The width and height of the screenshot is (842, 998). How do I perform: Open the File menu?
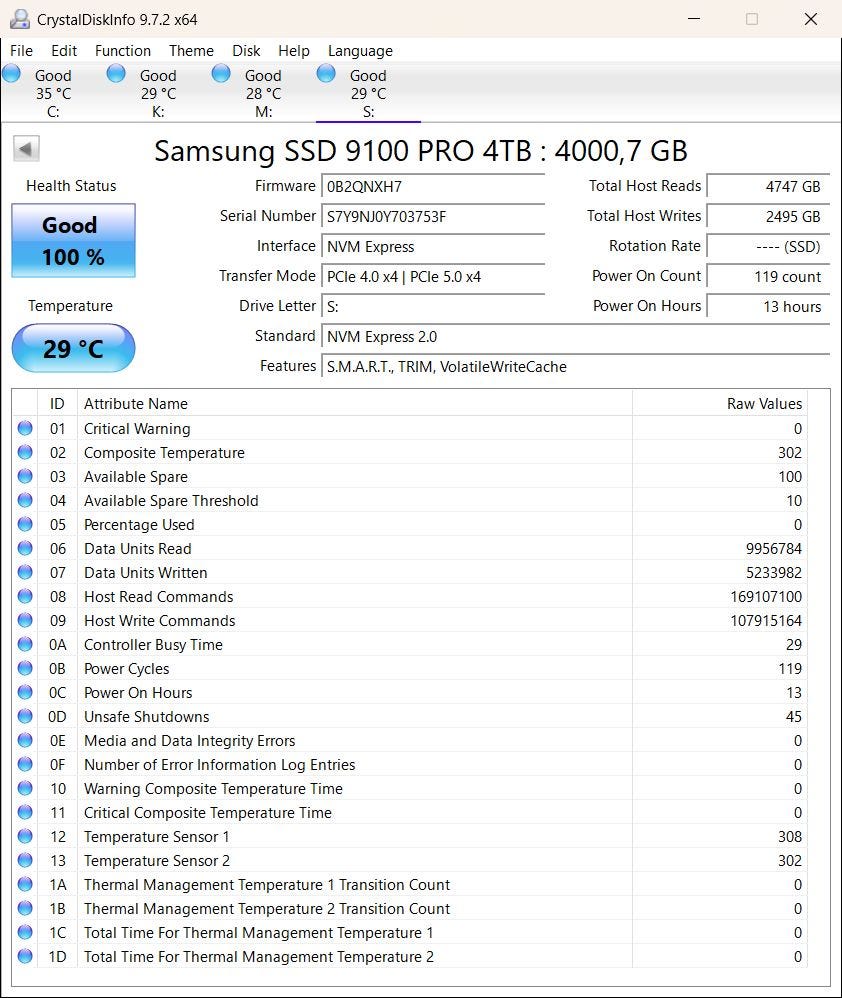tap(21, 51)
